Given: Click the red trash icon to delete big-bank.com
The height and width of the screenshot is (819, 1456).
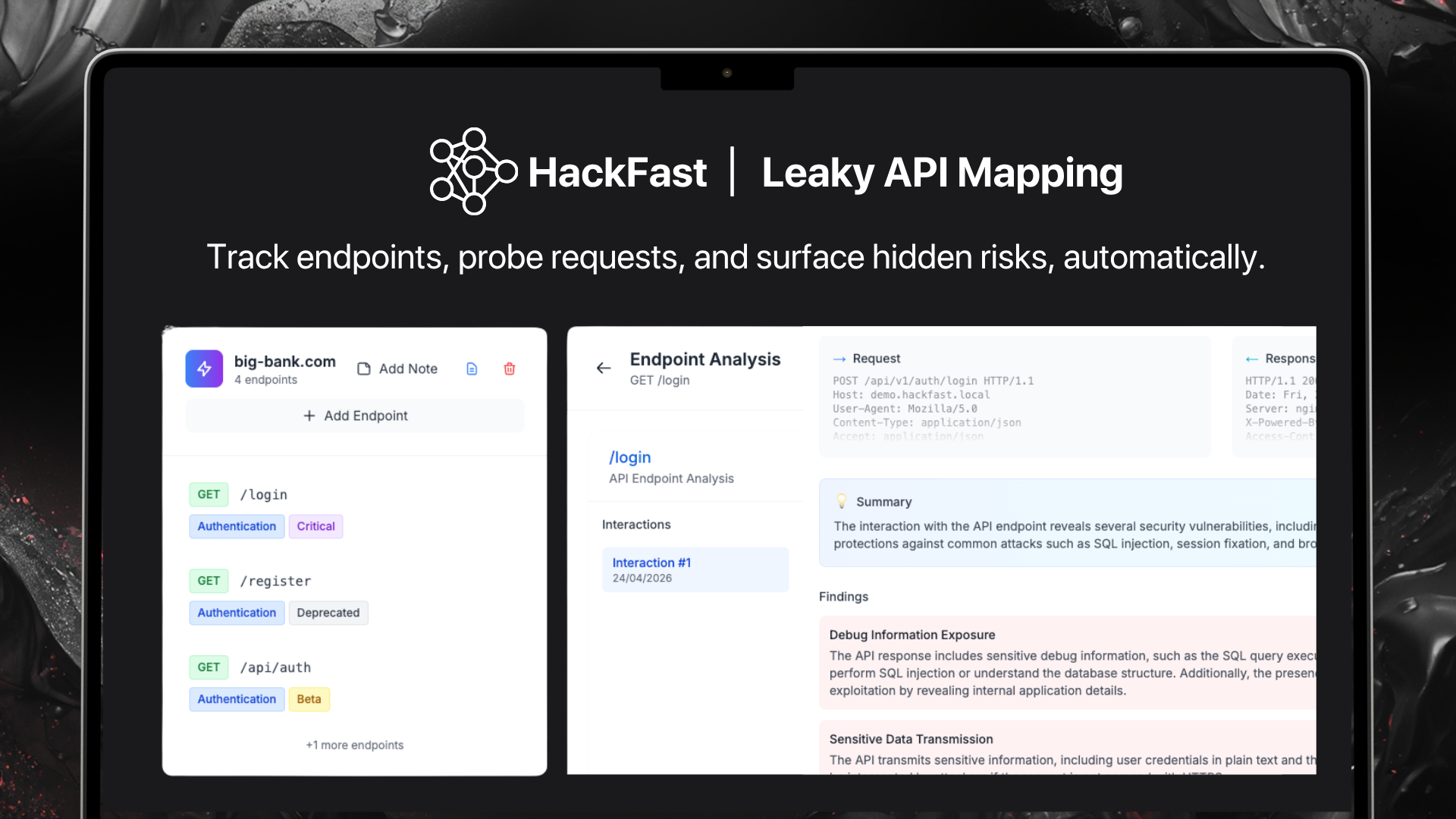Looking at the screenshot, I should click(509, 369).
